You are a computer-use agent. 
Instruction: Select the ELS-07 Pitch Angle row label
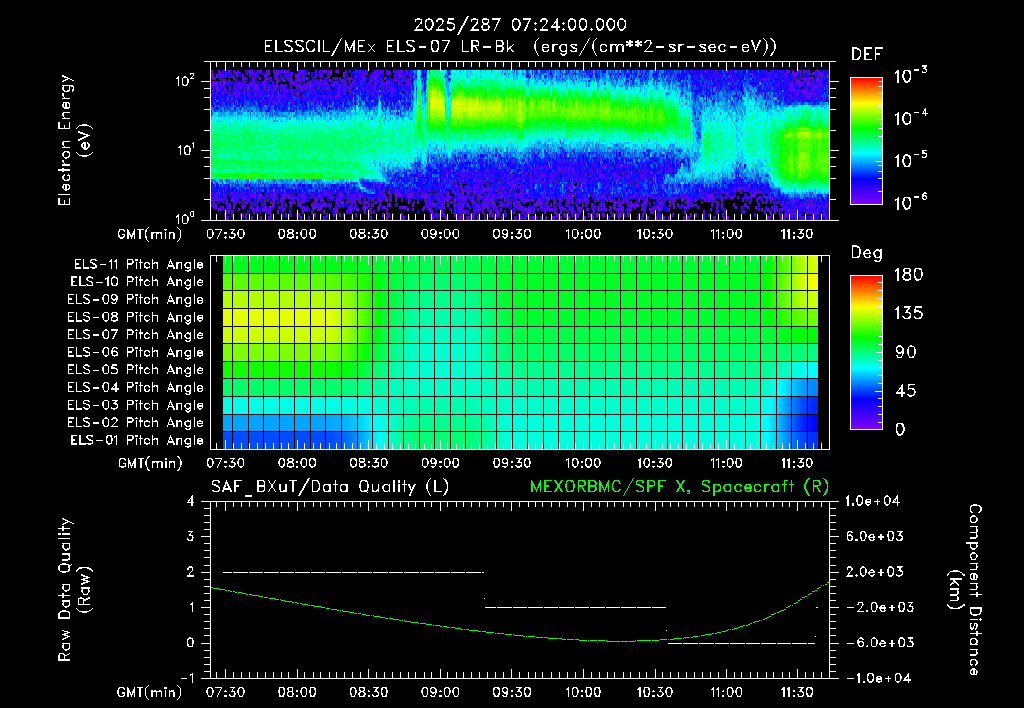tap(136, 334)
